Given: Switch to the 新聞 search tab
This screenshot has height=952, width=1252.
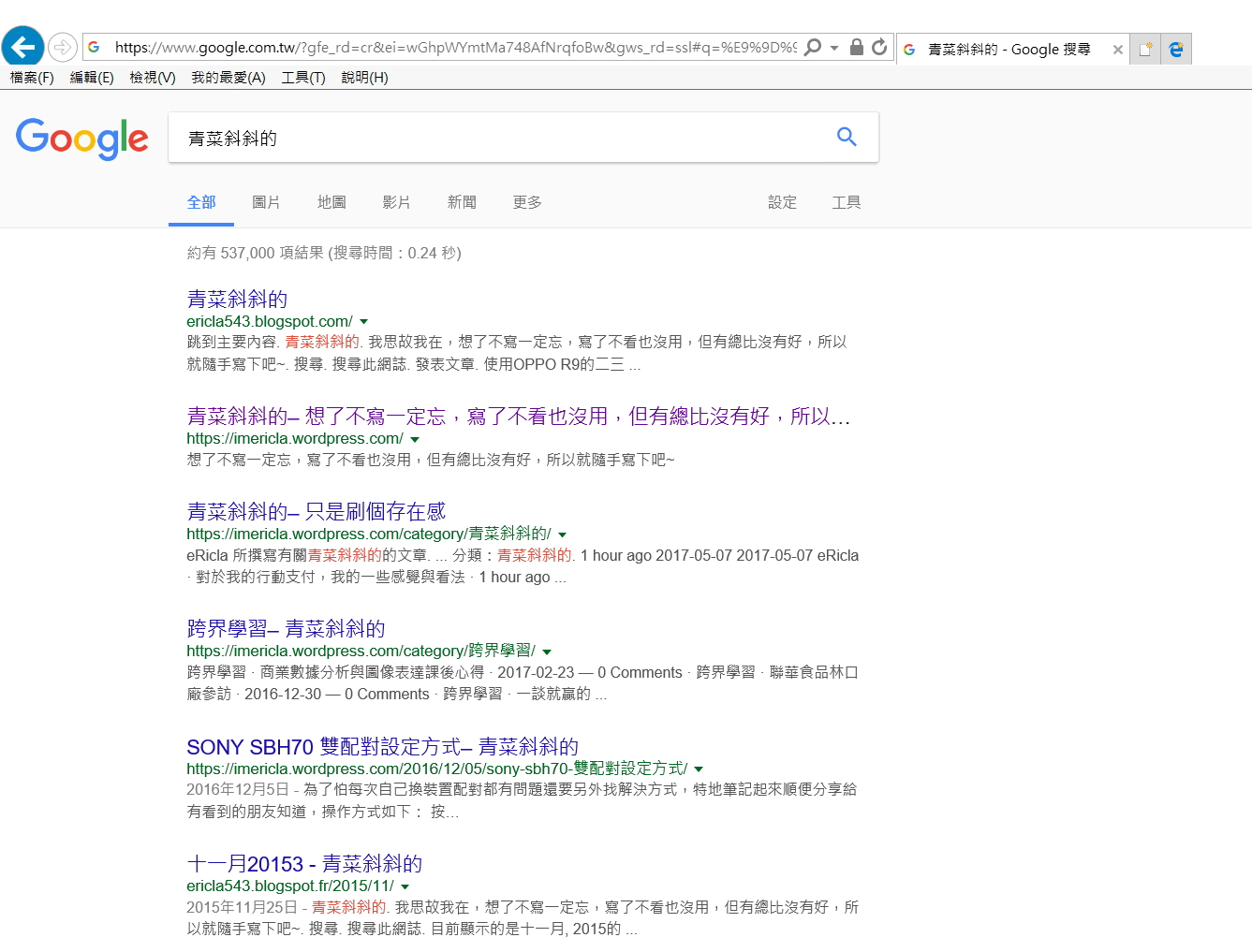Looking at the screenshot, I should point(462,202).
